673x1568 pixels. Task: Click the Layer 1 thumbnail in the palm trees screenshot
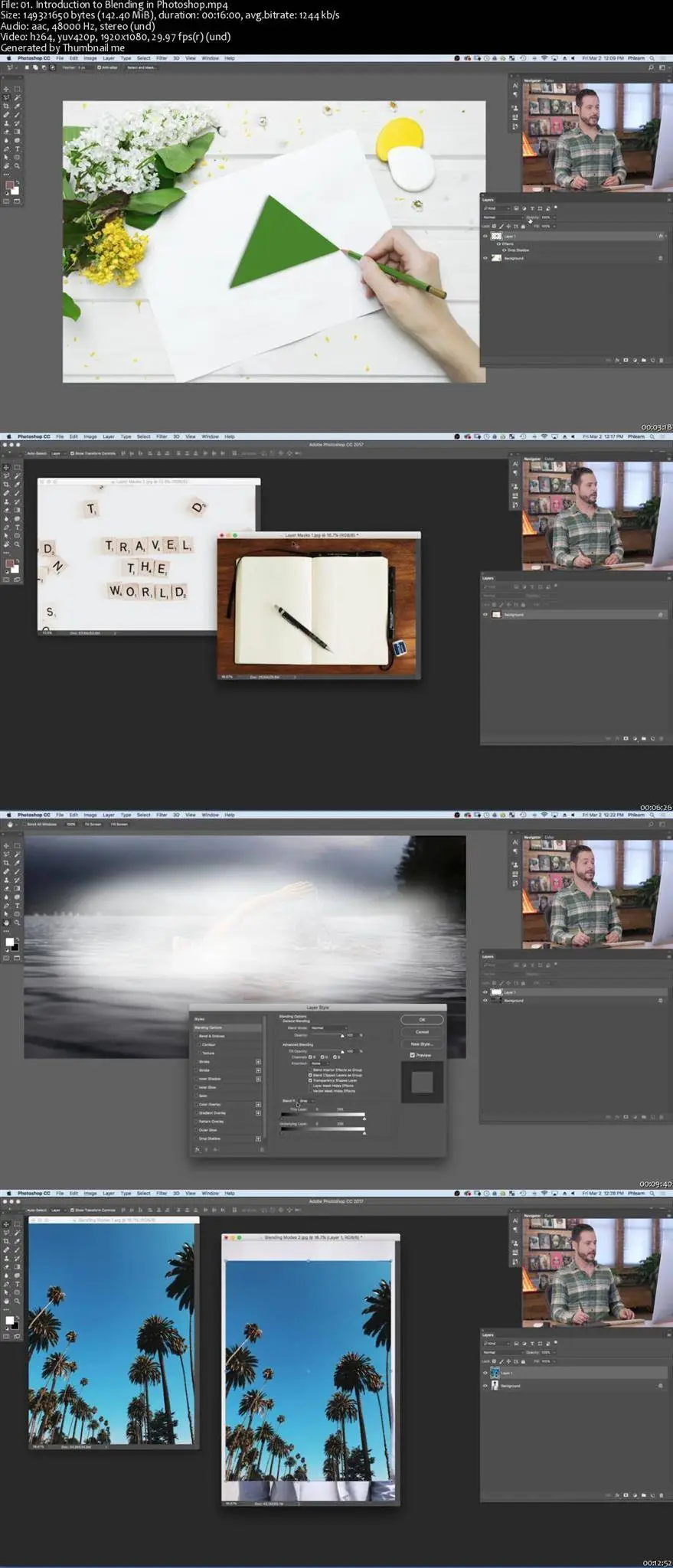(x=495, y=1373)
